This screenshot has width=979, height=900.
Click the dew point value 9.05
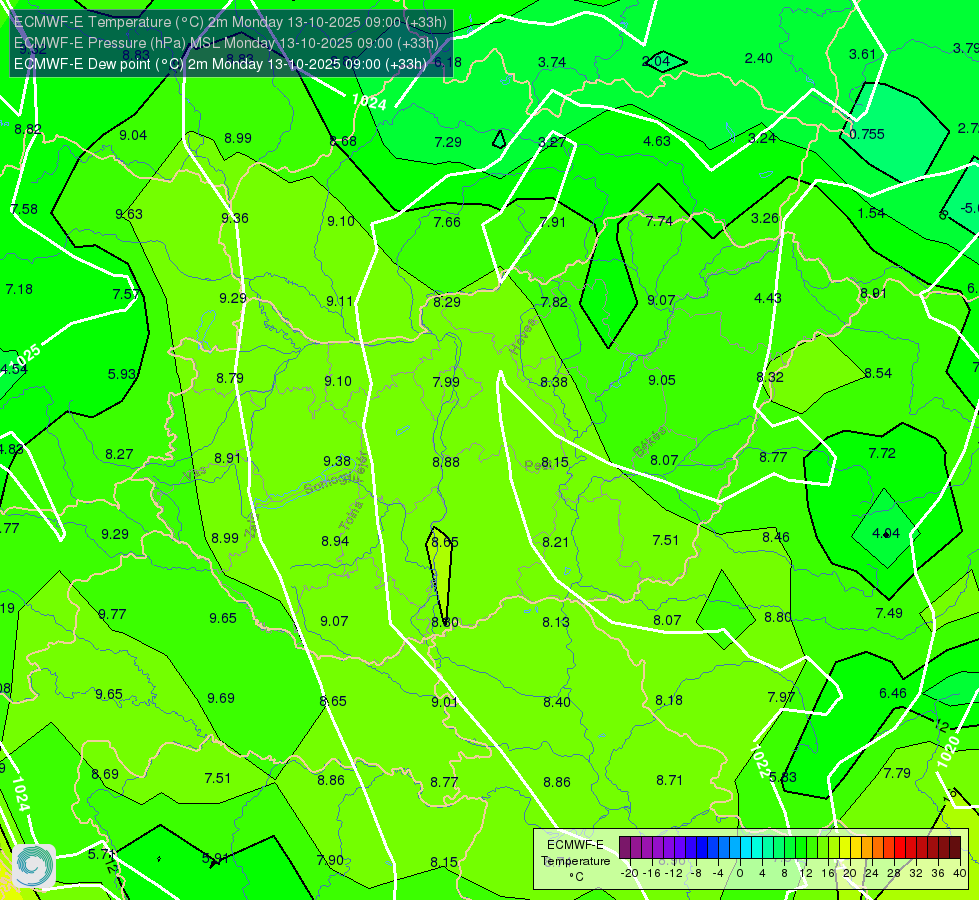(662, 380)
